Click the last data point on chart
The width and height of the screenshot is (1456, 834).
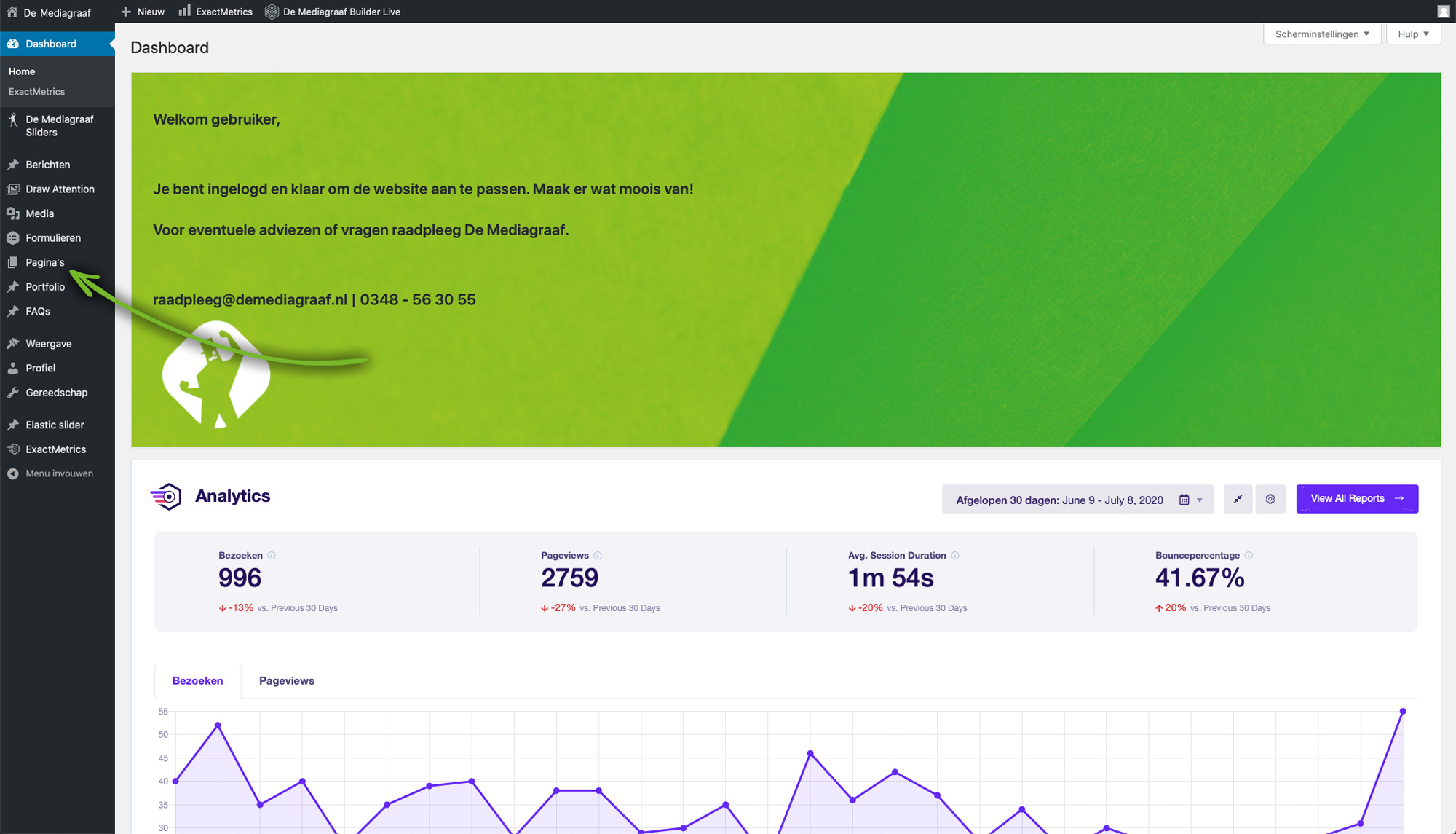(x=1402, y=712)
